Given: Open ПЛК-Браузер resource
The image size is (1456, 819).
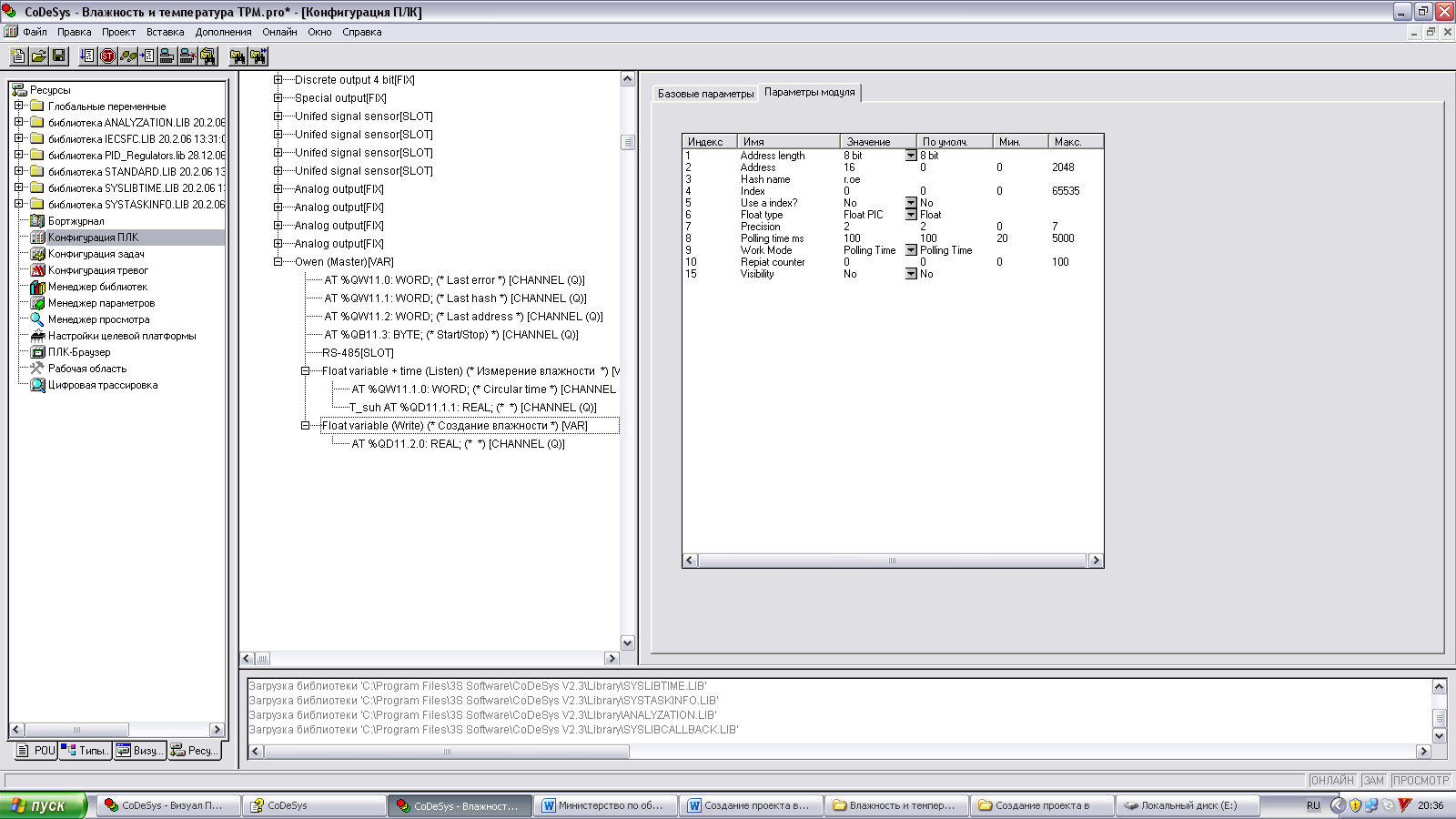Looking at the screenshot, I should [79, 352].
